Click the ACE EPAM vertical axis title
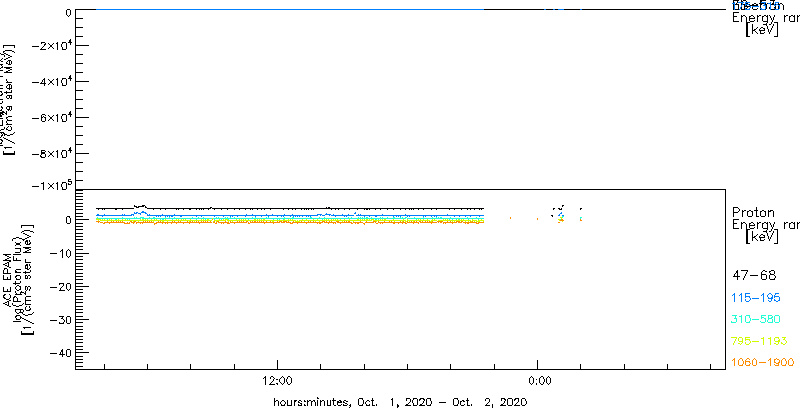The height and width of the screenshot is (410, 800). click(x=9, y=278)
